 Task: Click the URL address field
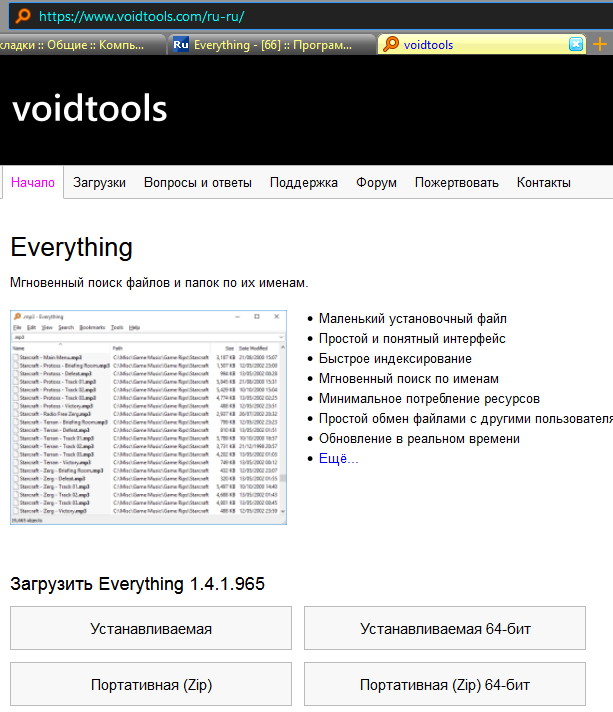311,16
